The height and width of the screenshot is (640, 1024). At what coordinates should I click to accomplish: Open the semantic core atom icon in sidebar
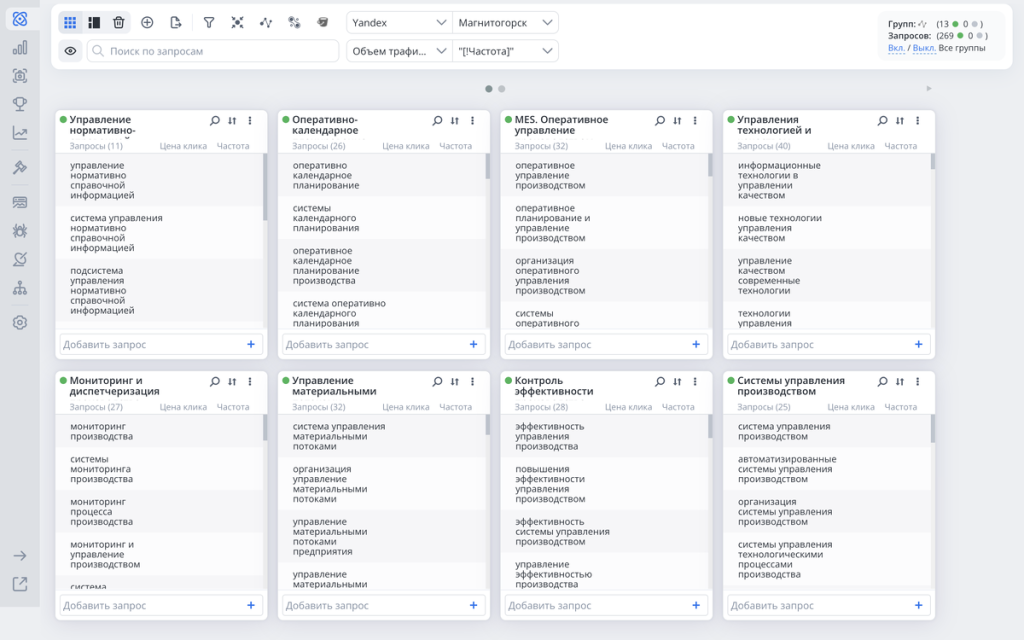(x=20, y=19)
